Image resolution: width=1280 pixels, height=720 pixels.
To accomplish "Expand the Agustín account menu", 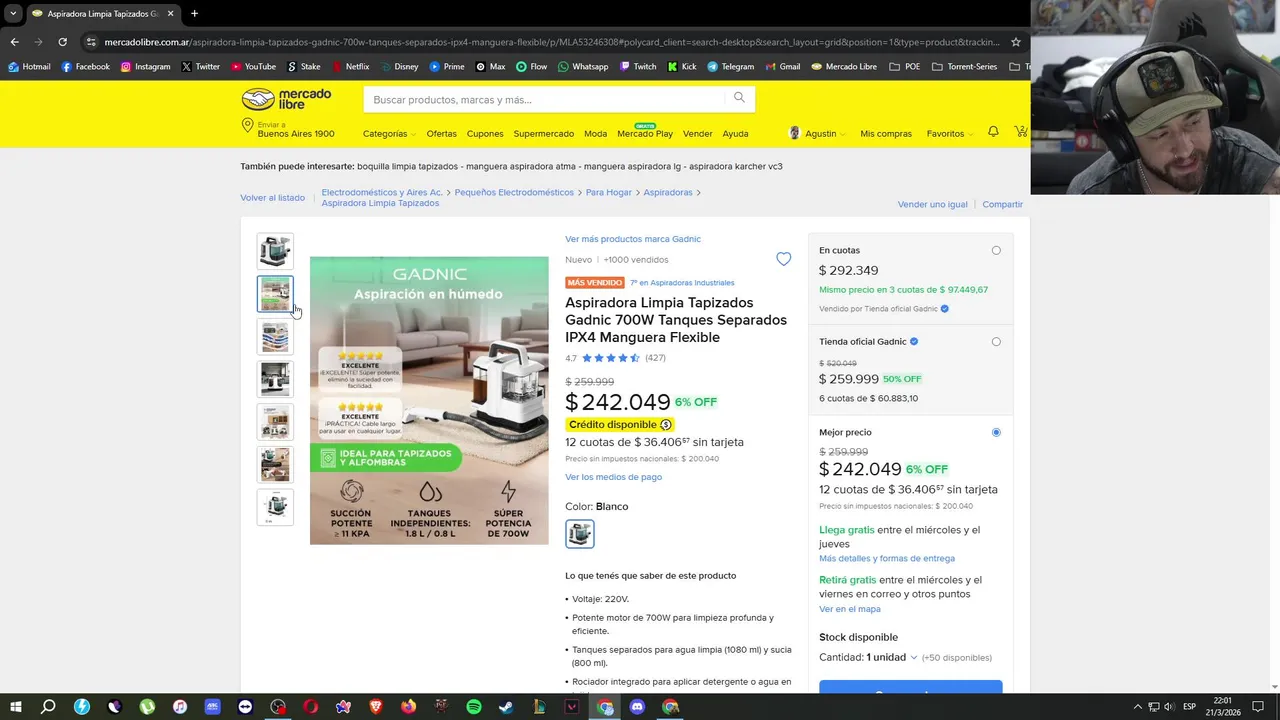I will pyautogui.click(x=817, y=133).
